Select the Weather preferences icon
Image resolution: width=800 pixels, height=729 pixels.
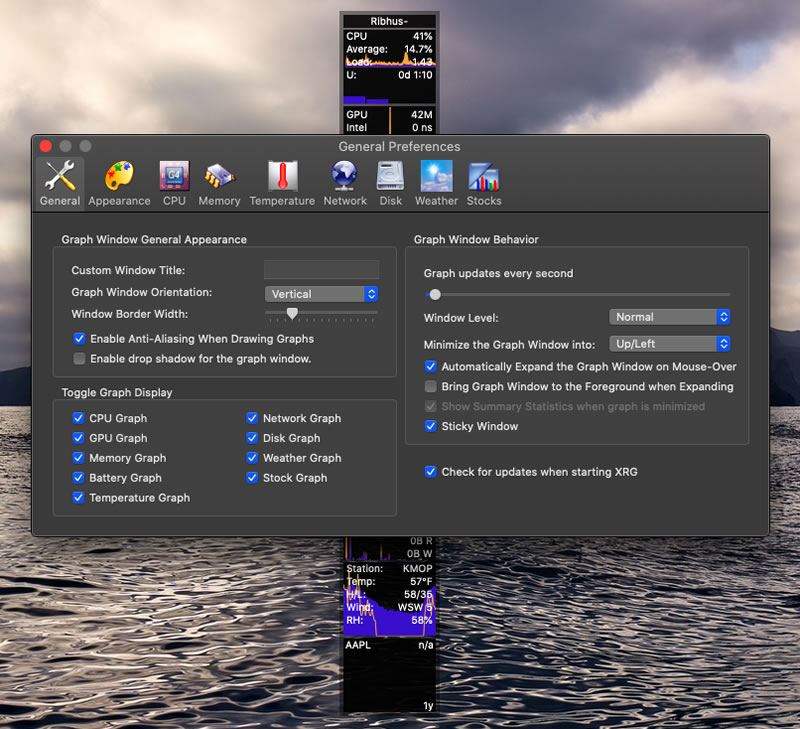pyautogui.click(x=436, y=178)
